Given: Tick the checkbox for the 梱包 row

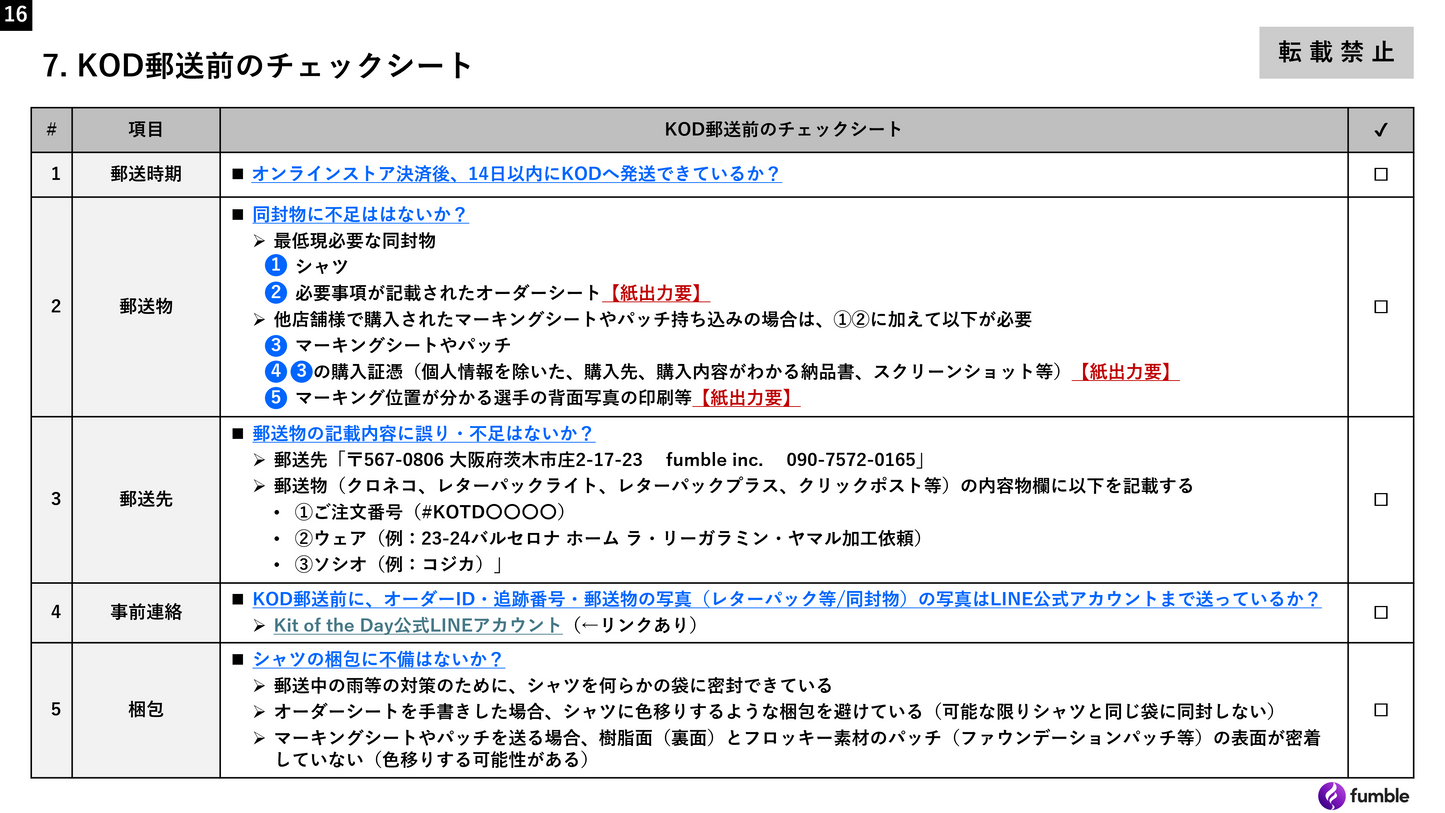Looking at the screenshot, I should (x=1380, y=710).
